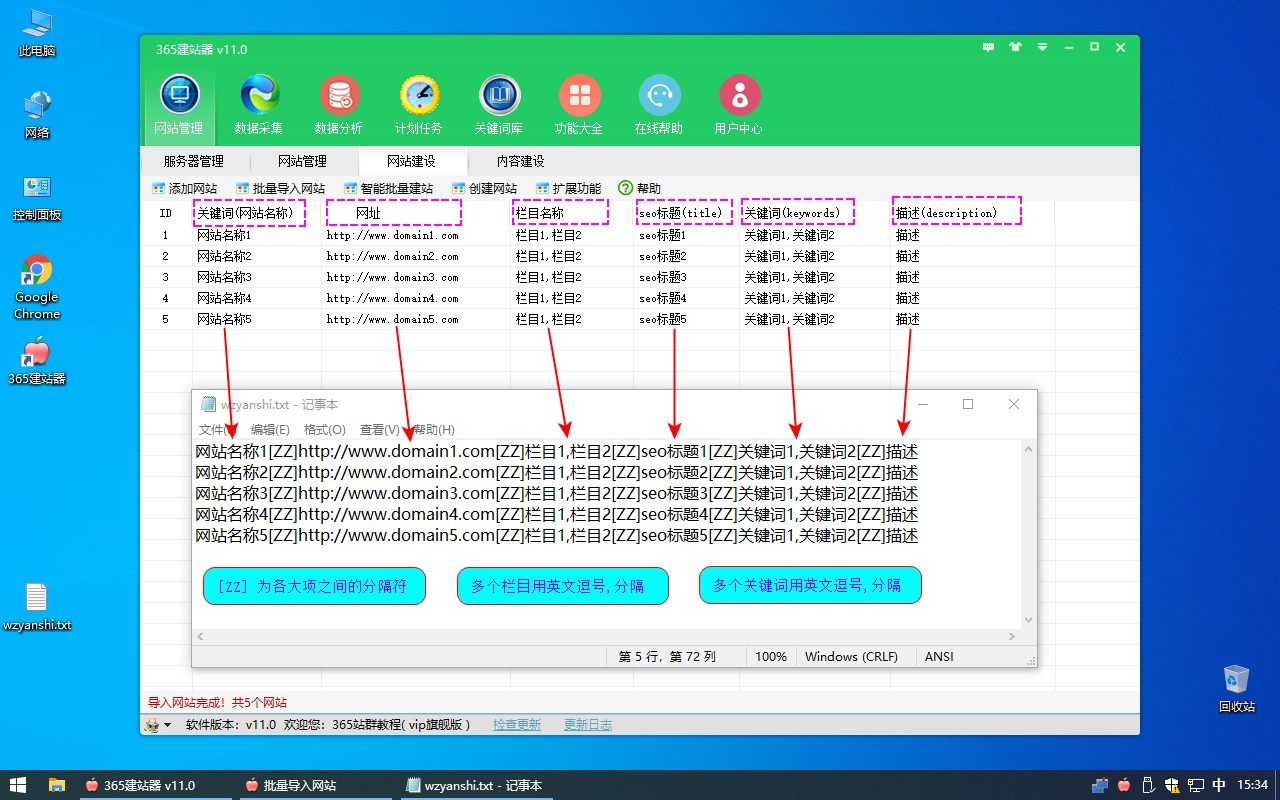
Task: Click the 创建网站 toolbar item
Action: point(485,188)
